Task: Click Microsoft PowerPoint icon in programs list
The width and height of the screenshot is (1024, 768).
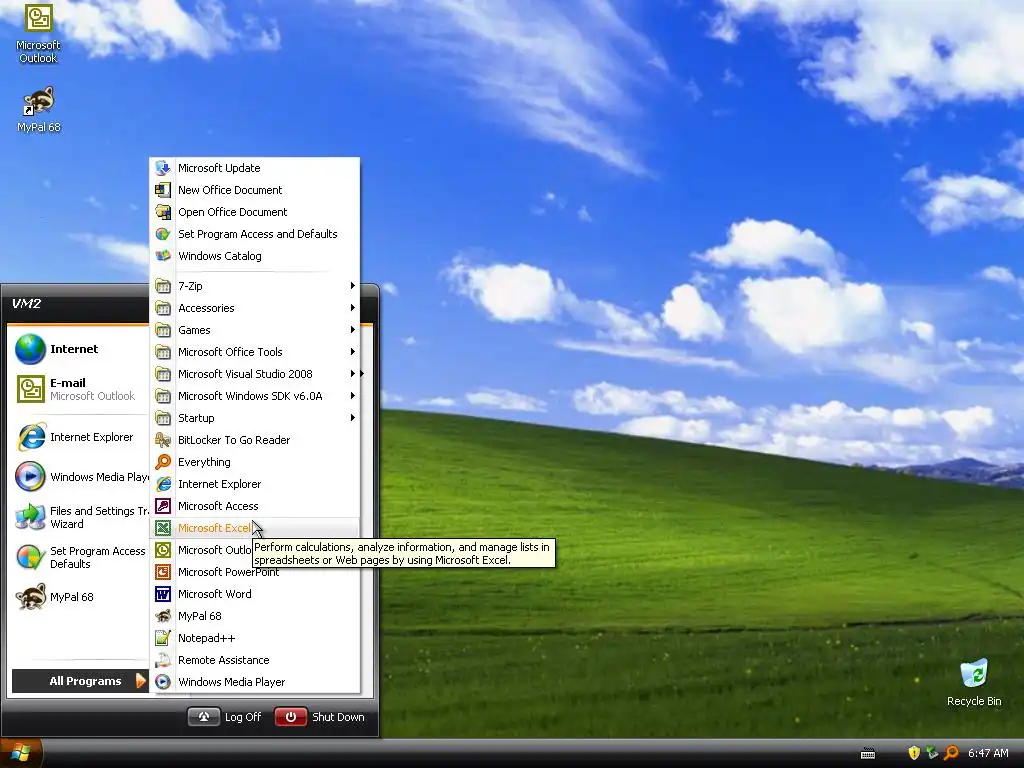Action: pos(163,572)
